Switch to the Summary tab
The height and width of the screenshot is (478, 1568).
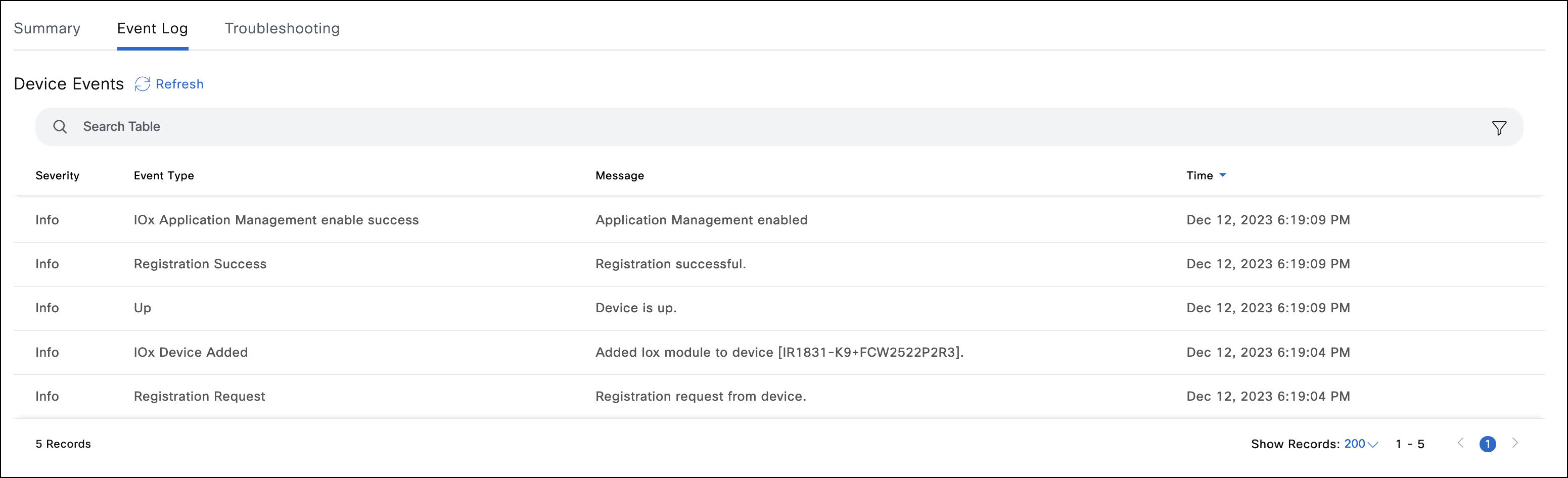pyautogui.click(x=47, y=29)
